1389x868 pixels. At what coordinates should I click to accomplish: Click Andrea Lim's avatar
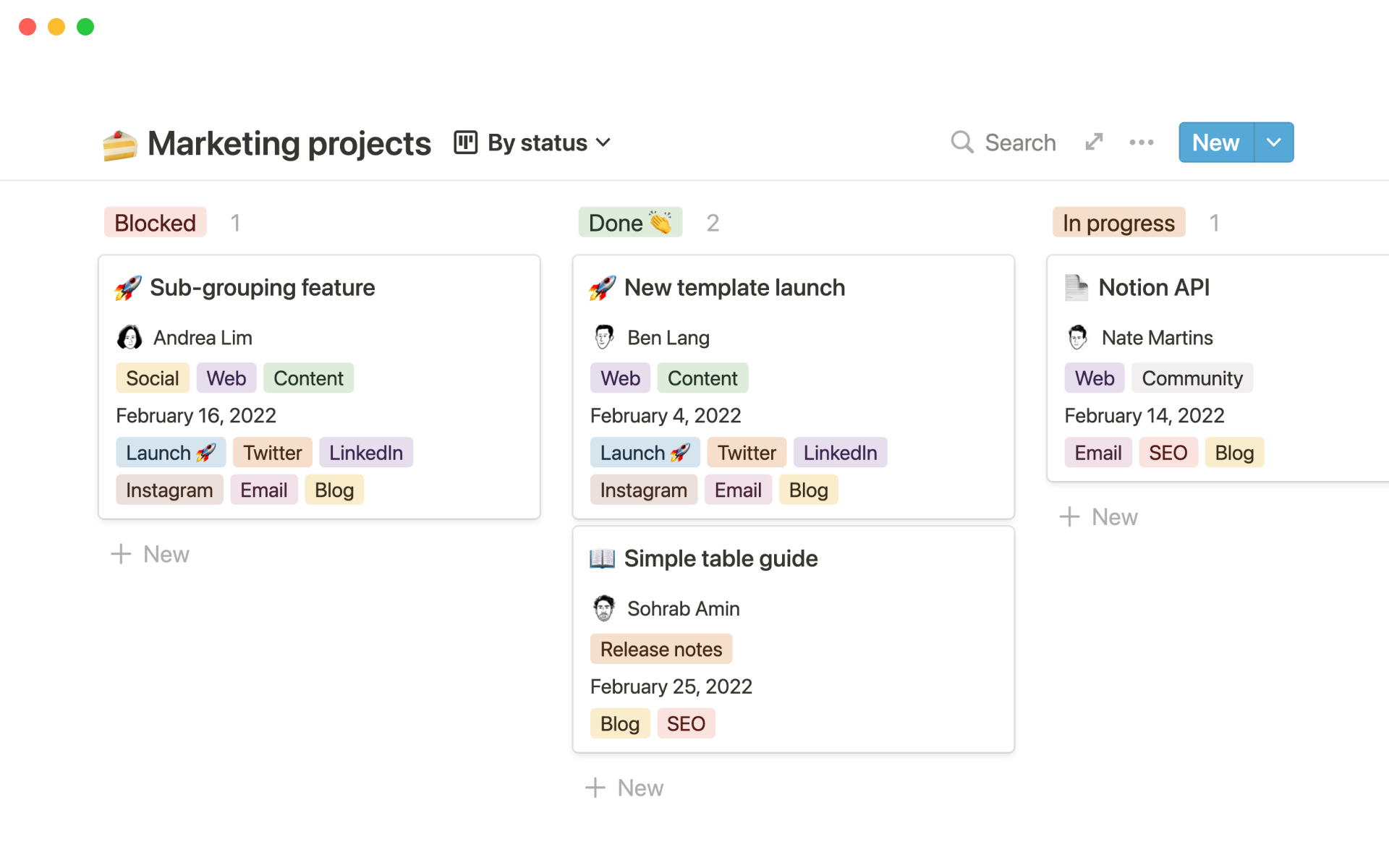129,337
